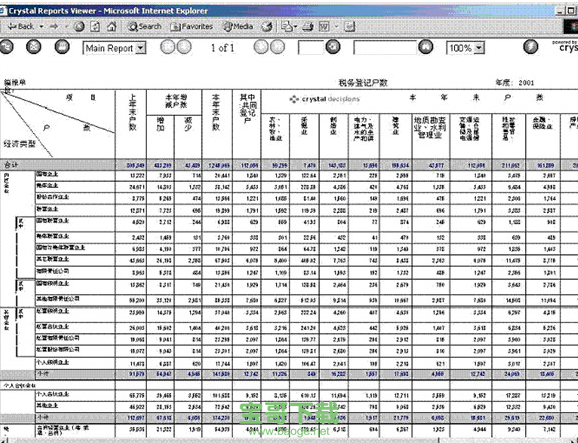Focus the report search text field
578x443 pixels.
coord(385,48)
